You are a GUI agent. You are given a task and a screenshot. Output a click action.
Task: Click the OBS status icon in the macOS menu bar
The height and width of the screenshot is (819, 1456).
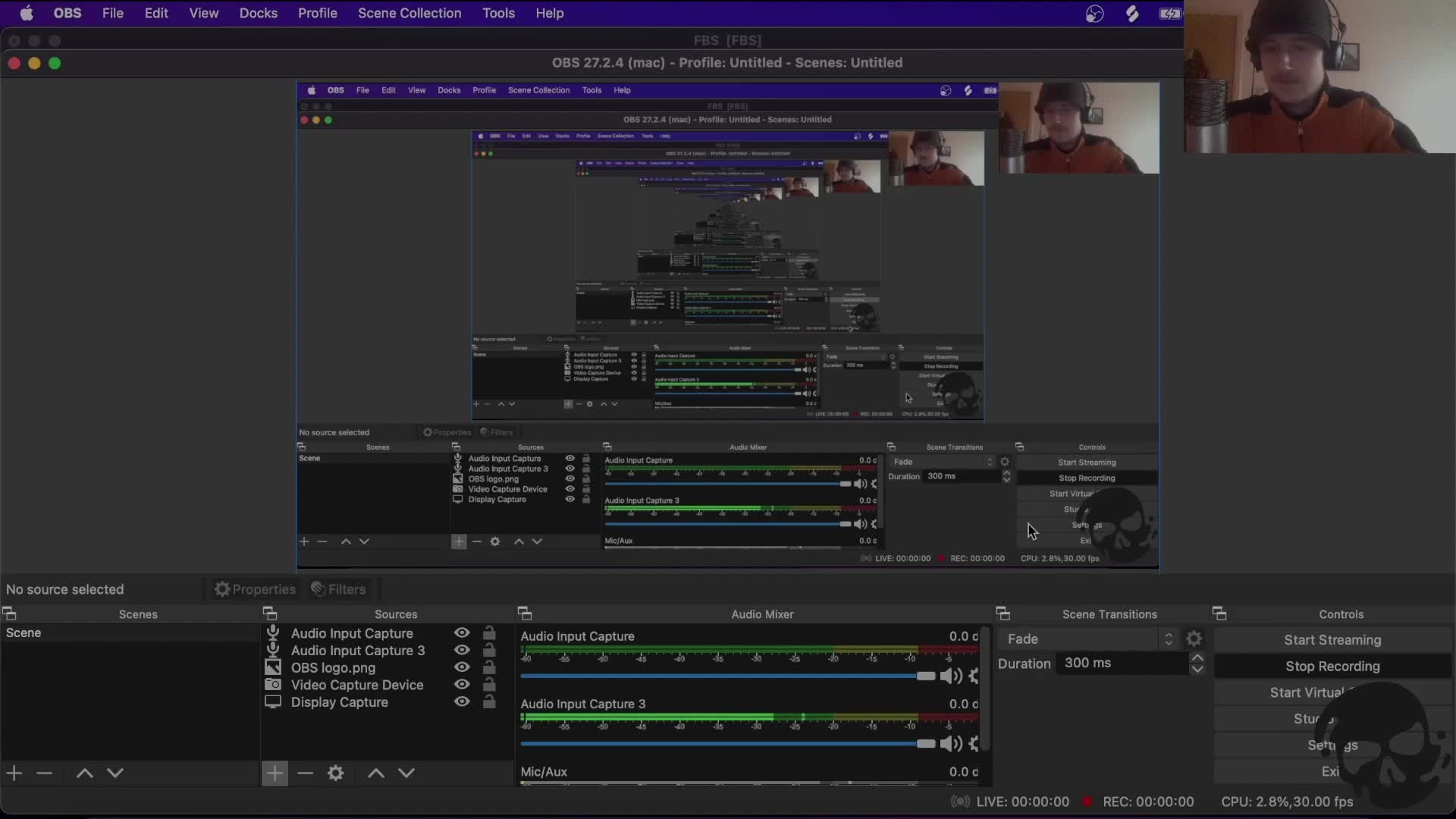click(1094, 14)
